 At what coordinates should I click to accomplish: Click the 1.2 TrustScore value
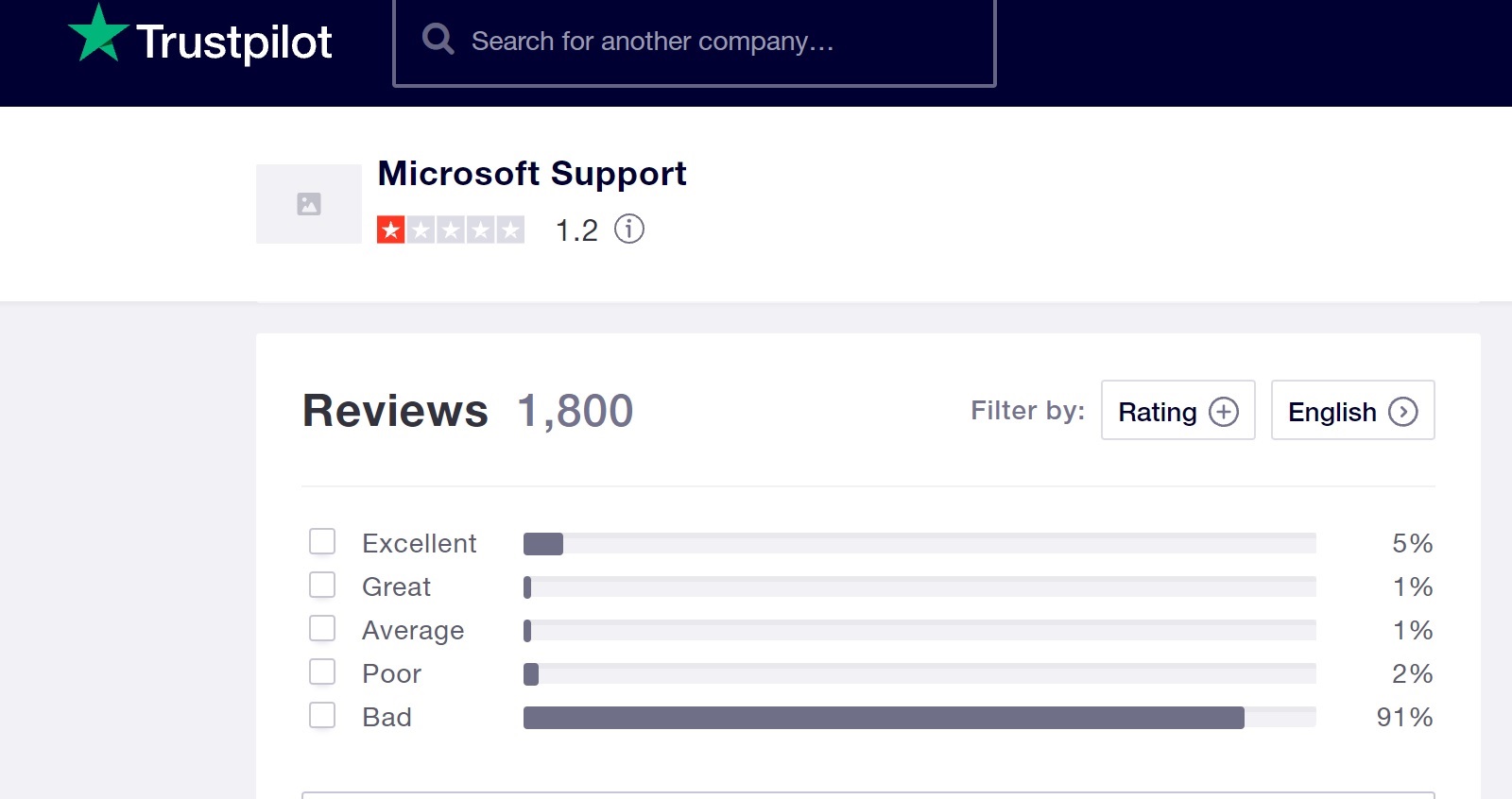click(x=576, y=230)
